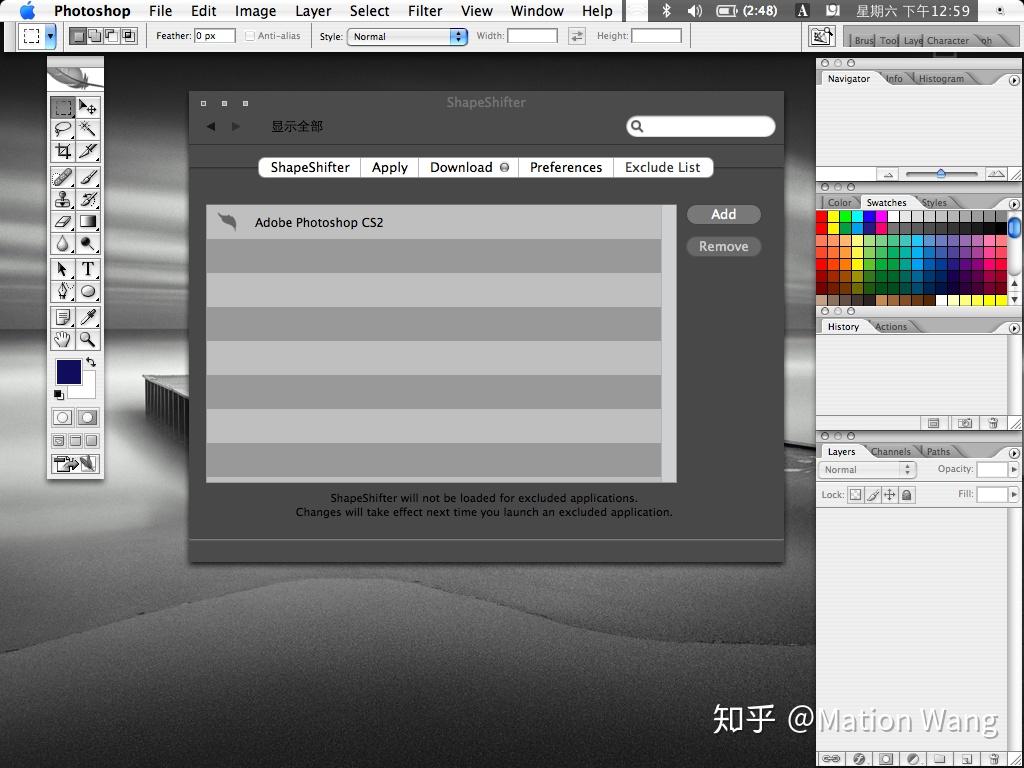Select the Healing Brush tool
This screenshot has width=1024, height=768.
tap(63, 177)
